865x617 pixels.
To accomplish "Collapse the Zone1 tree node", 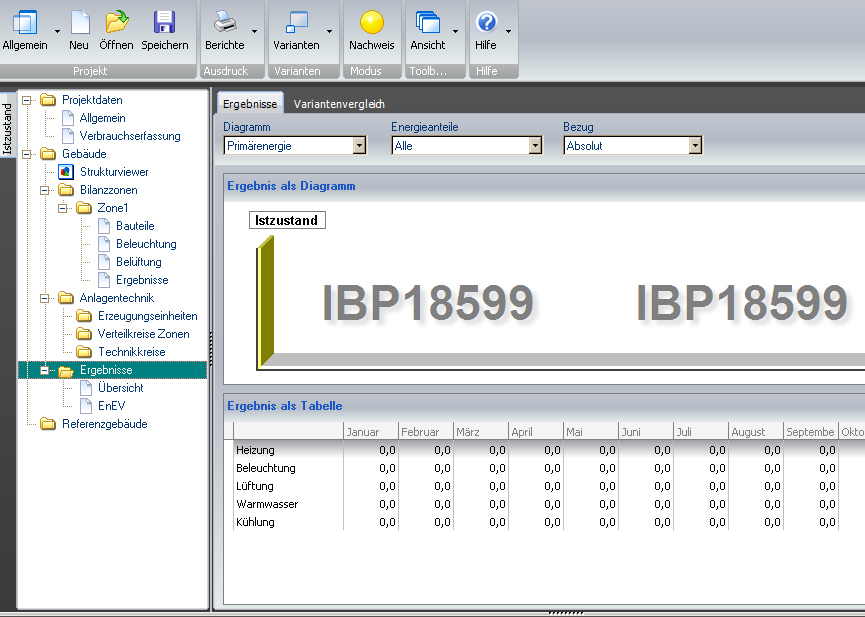I will tap(62, 208).
